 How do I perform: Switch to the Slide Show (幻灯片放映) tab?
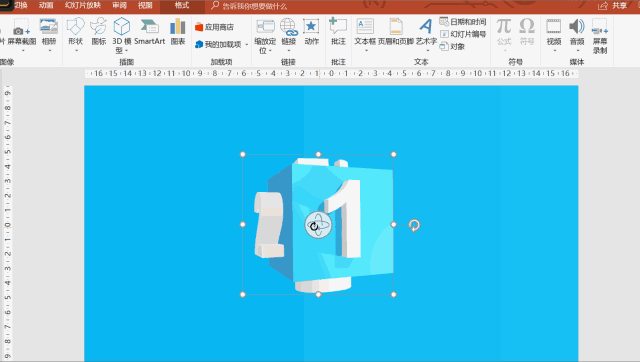click(83, 5)
